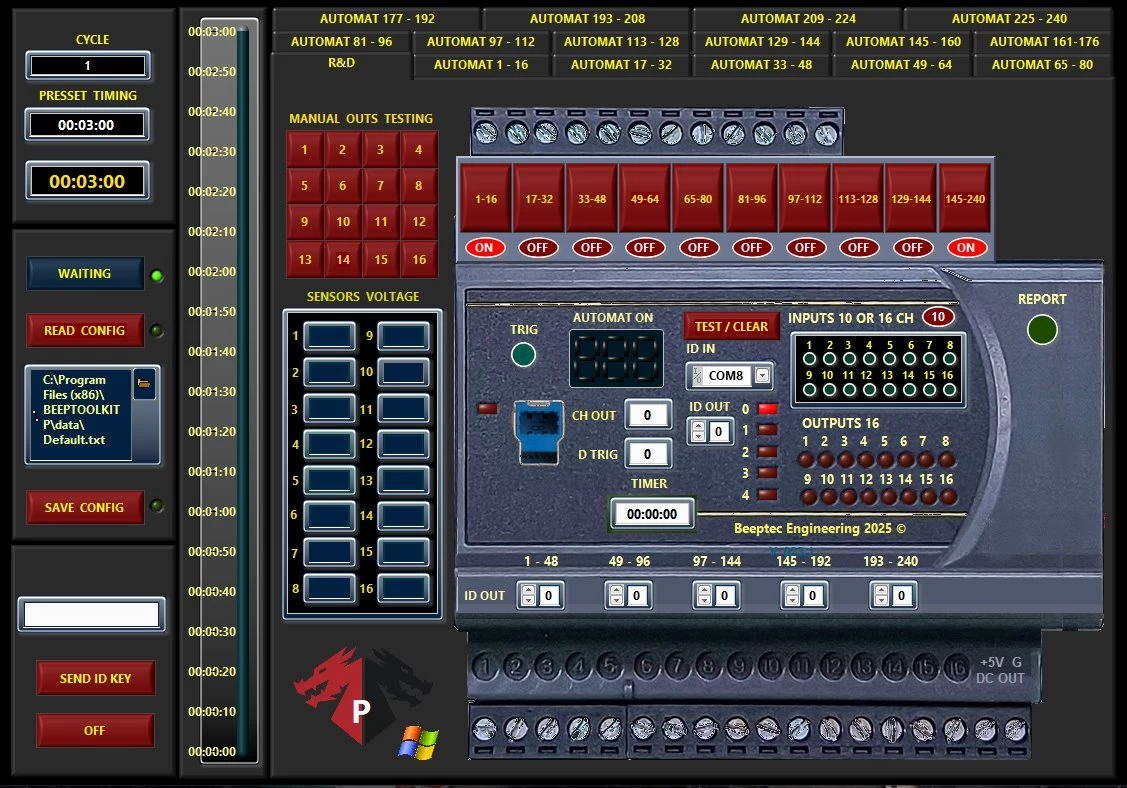Viewport: 1127px width, 788px height.
Task: Click the REPORT round indicator
Action: point(1042,330)
